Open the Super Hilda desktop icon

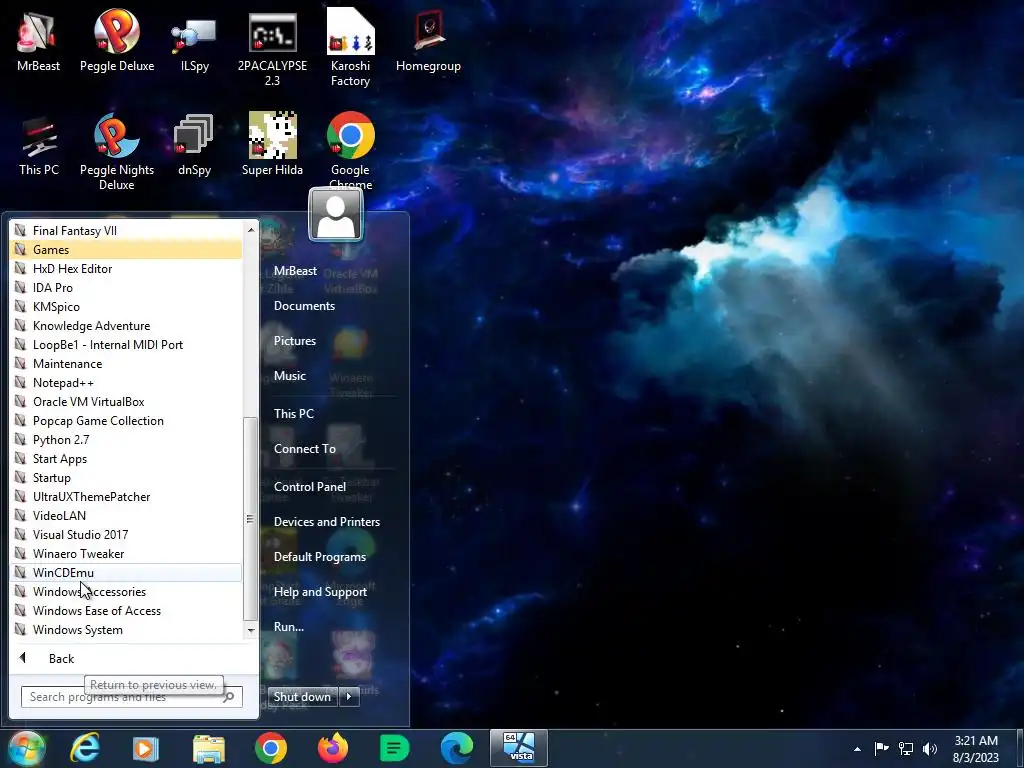click(x=272, y=145)
